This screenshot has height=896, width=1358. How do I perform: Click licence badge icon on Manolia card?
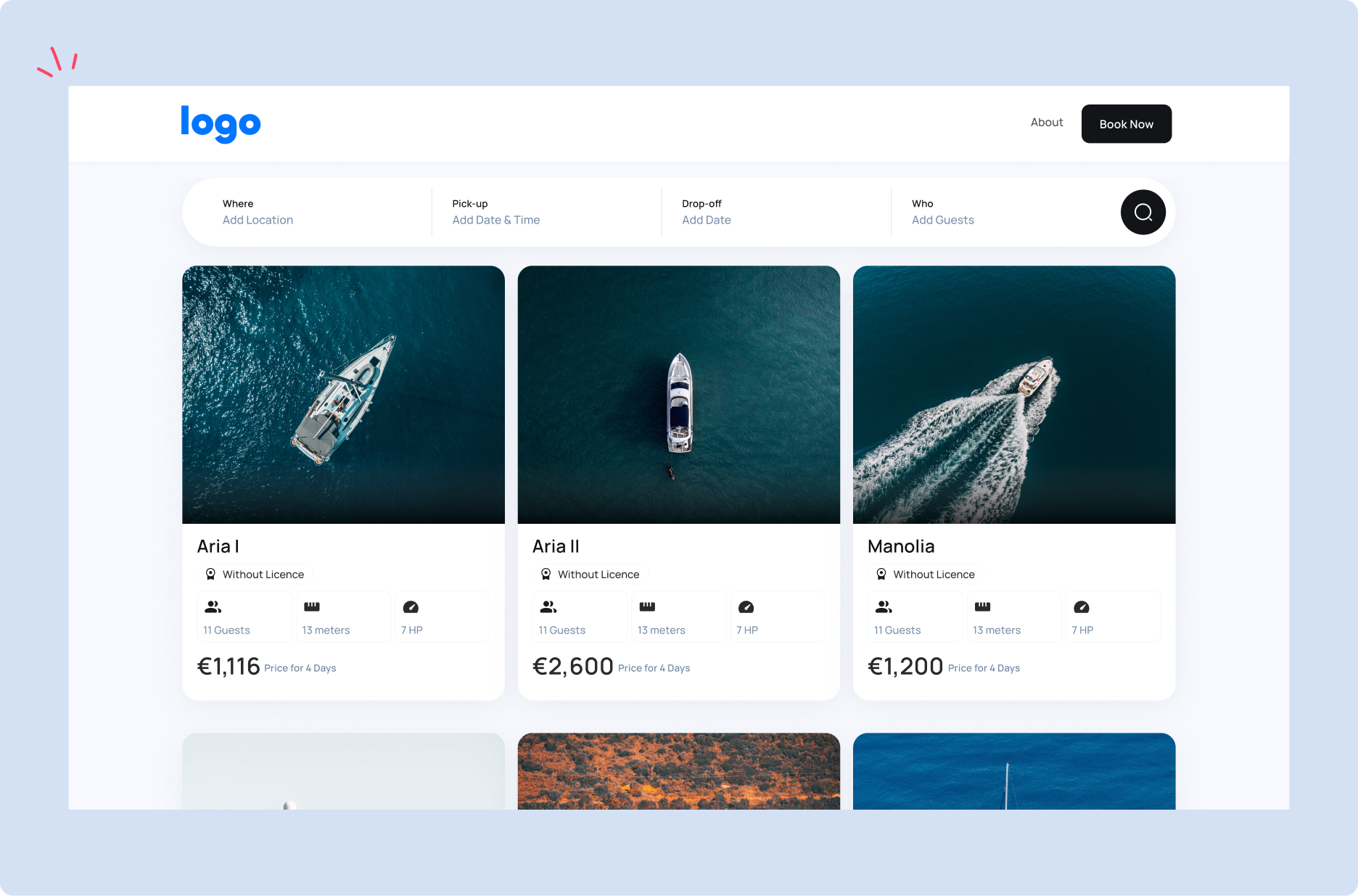881,574
